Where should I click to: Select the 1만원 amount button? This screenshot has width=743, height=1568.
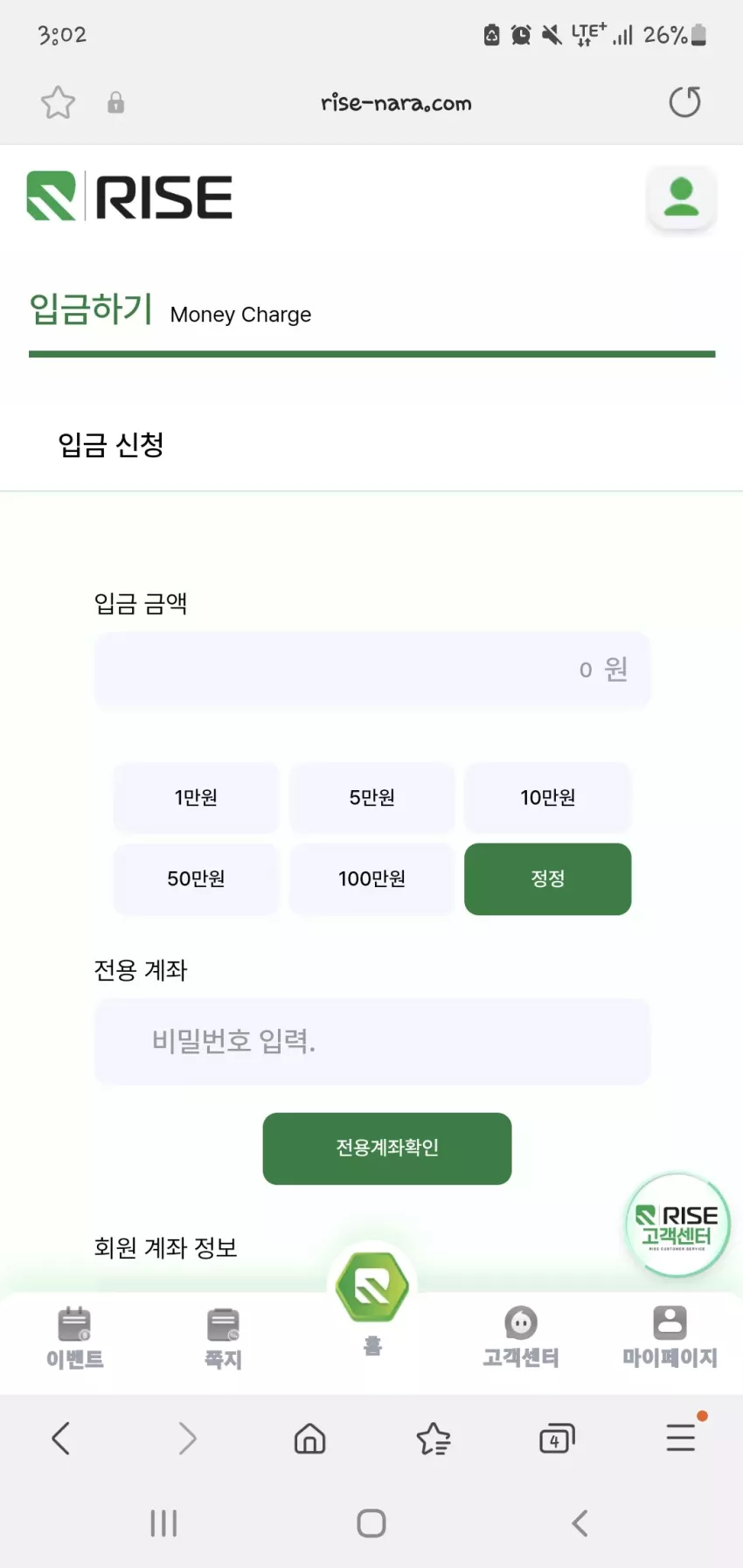coord(196,797)
